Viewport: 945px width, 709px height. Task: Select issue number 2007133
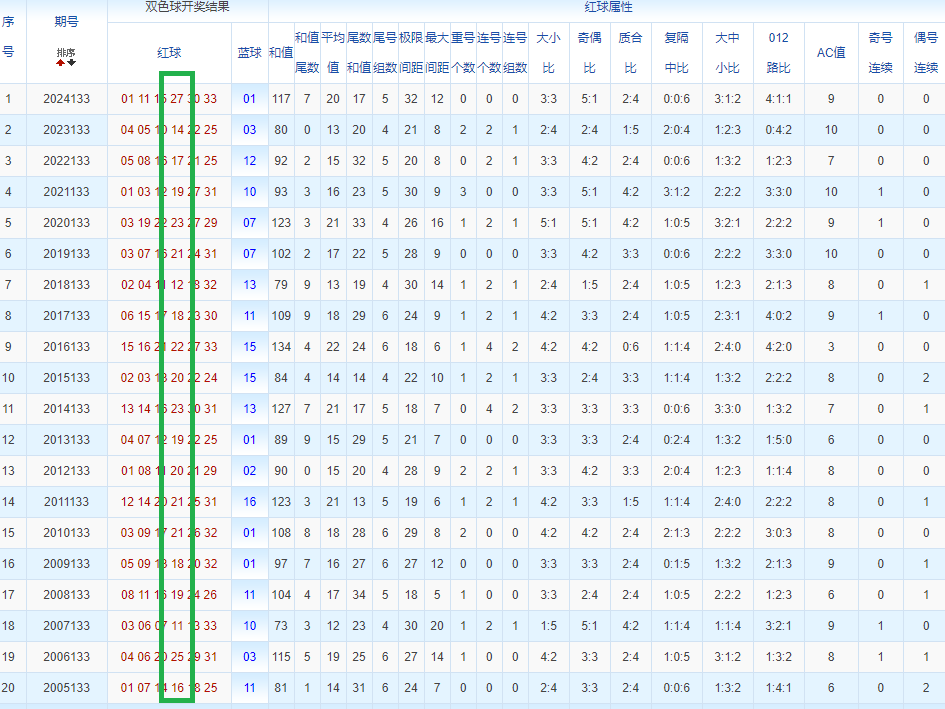(66, 626)
